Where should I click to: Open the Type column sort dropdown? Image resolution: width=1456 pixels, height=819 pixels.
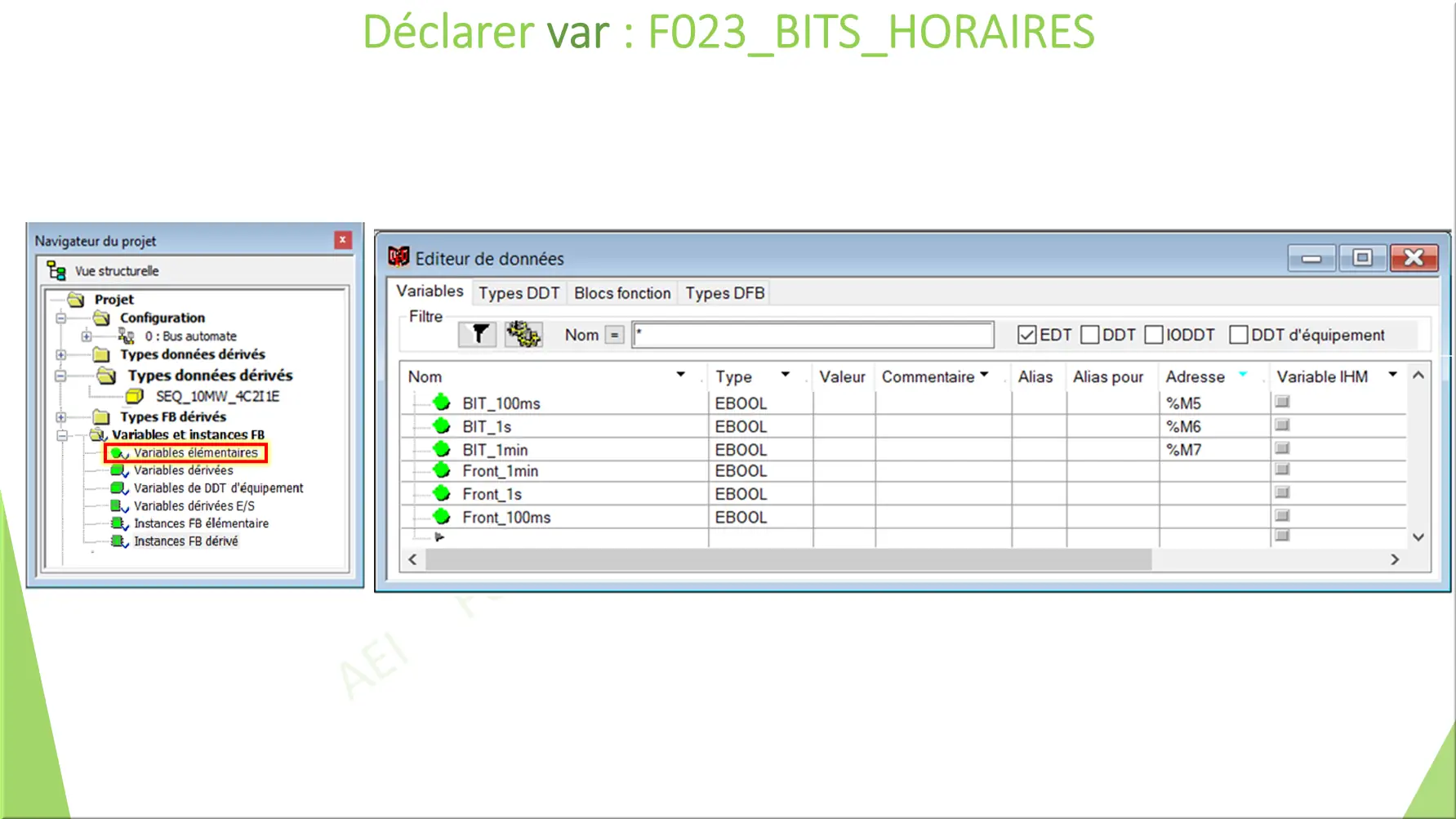coord(786,375)
